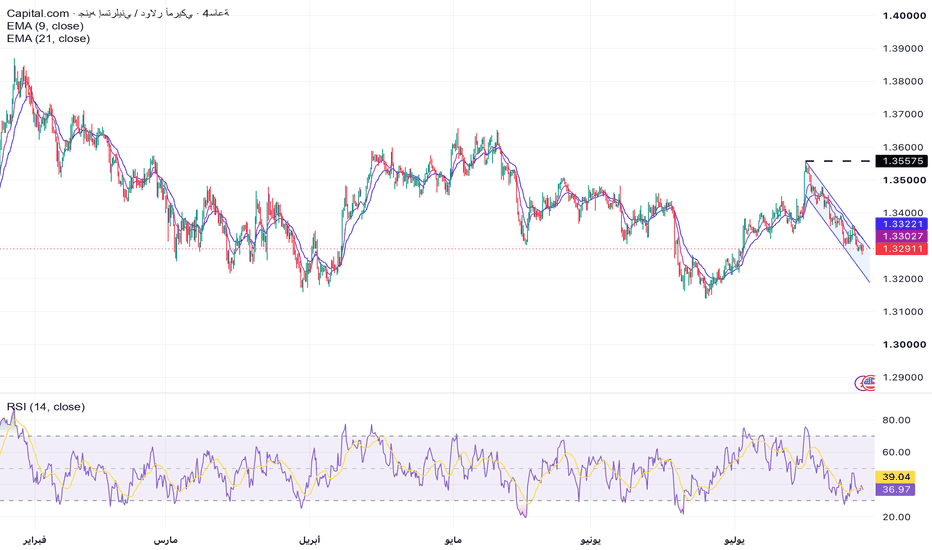Image resolution: width=932 pixels, height=550 pixels.
Task: Click the مايو month label on time axis
Action: click(x=453, y=540)
